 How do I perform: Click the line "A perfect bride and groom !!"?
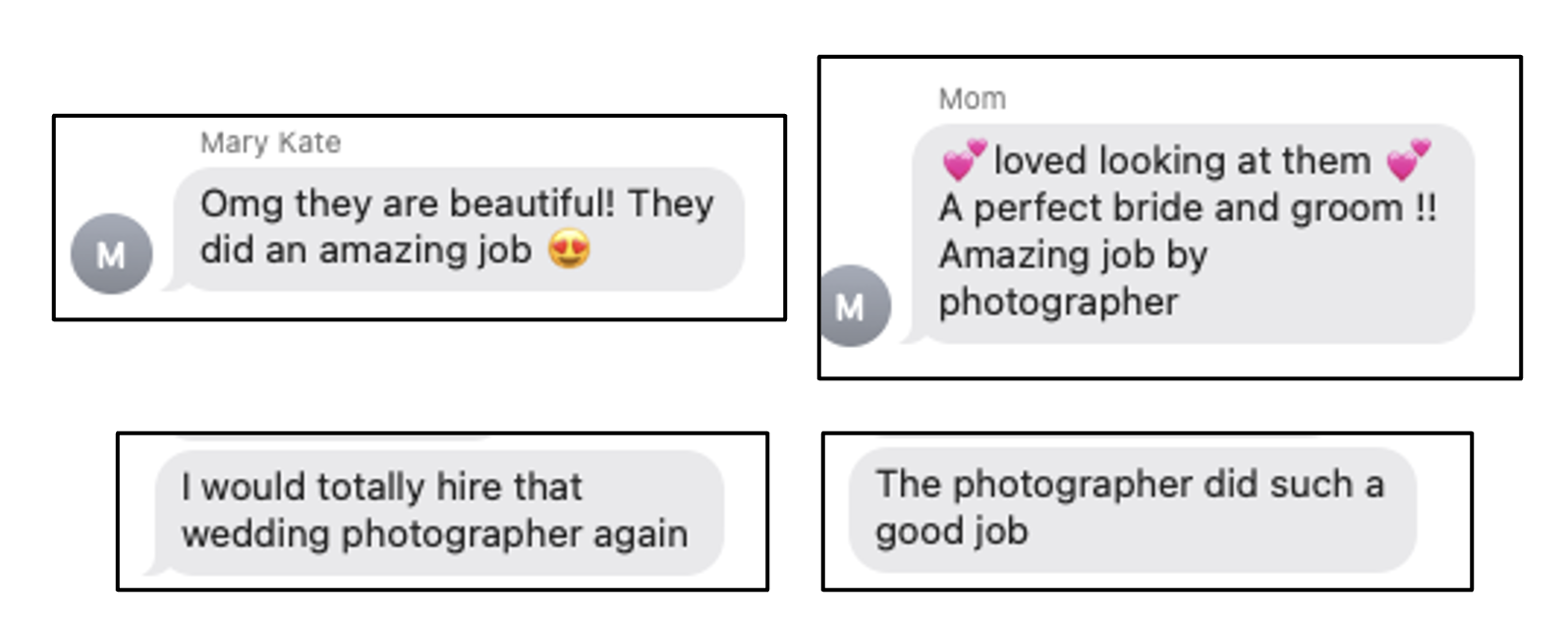(1187, 207)
